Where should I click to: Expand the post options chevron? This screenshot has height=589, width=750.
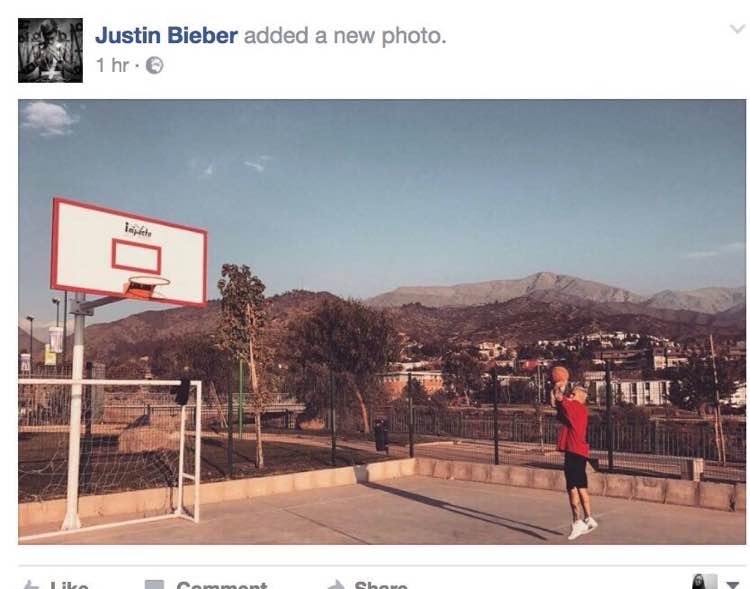738,29
